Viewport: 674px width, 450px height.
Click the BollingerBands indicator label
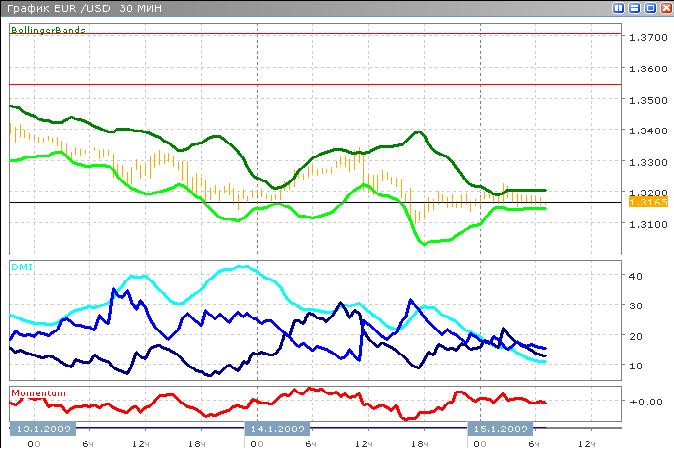tap(48, 30)
